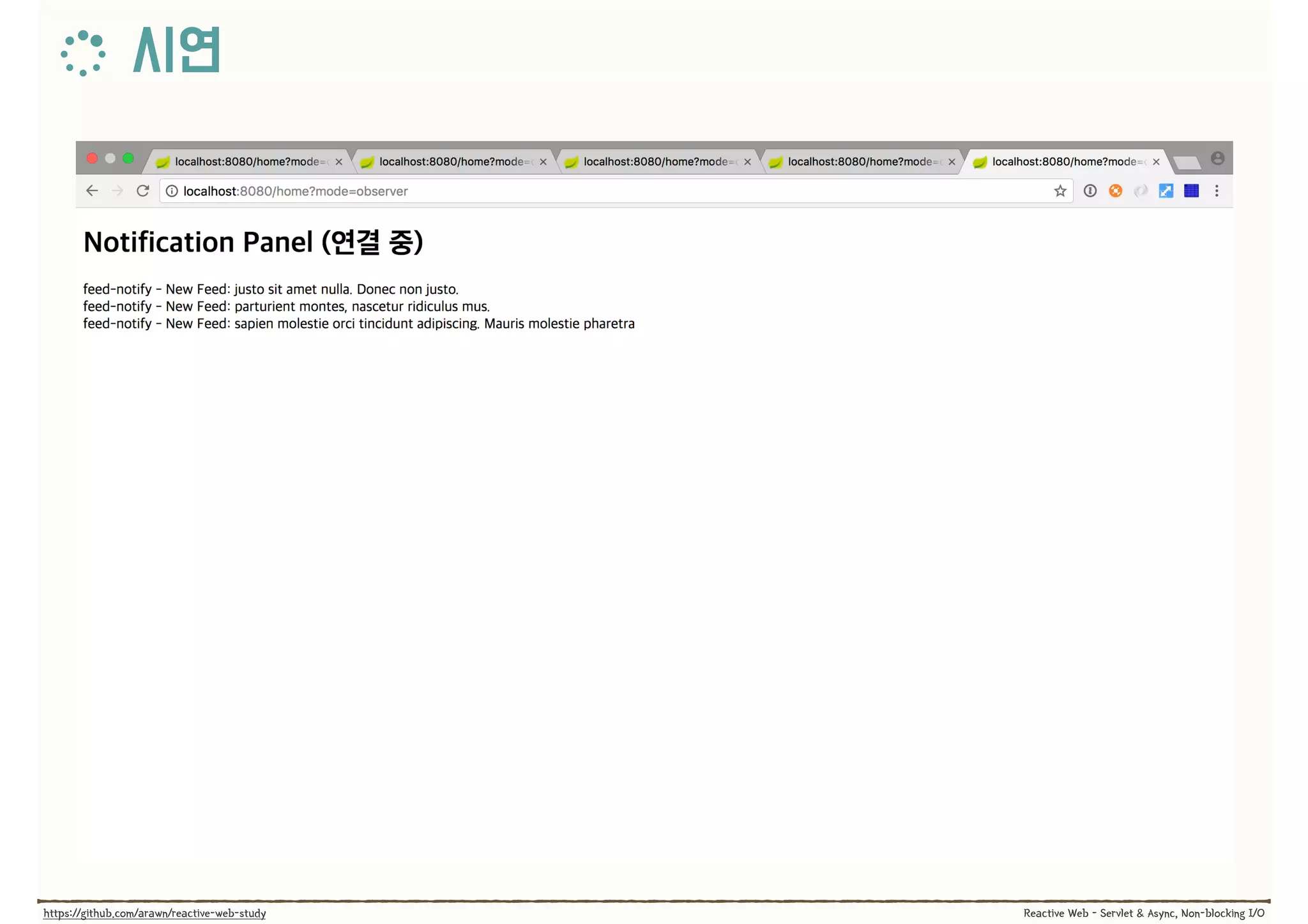Click the browser forward arrow

point(117,191)
